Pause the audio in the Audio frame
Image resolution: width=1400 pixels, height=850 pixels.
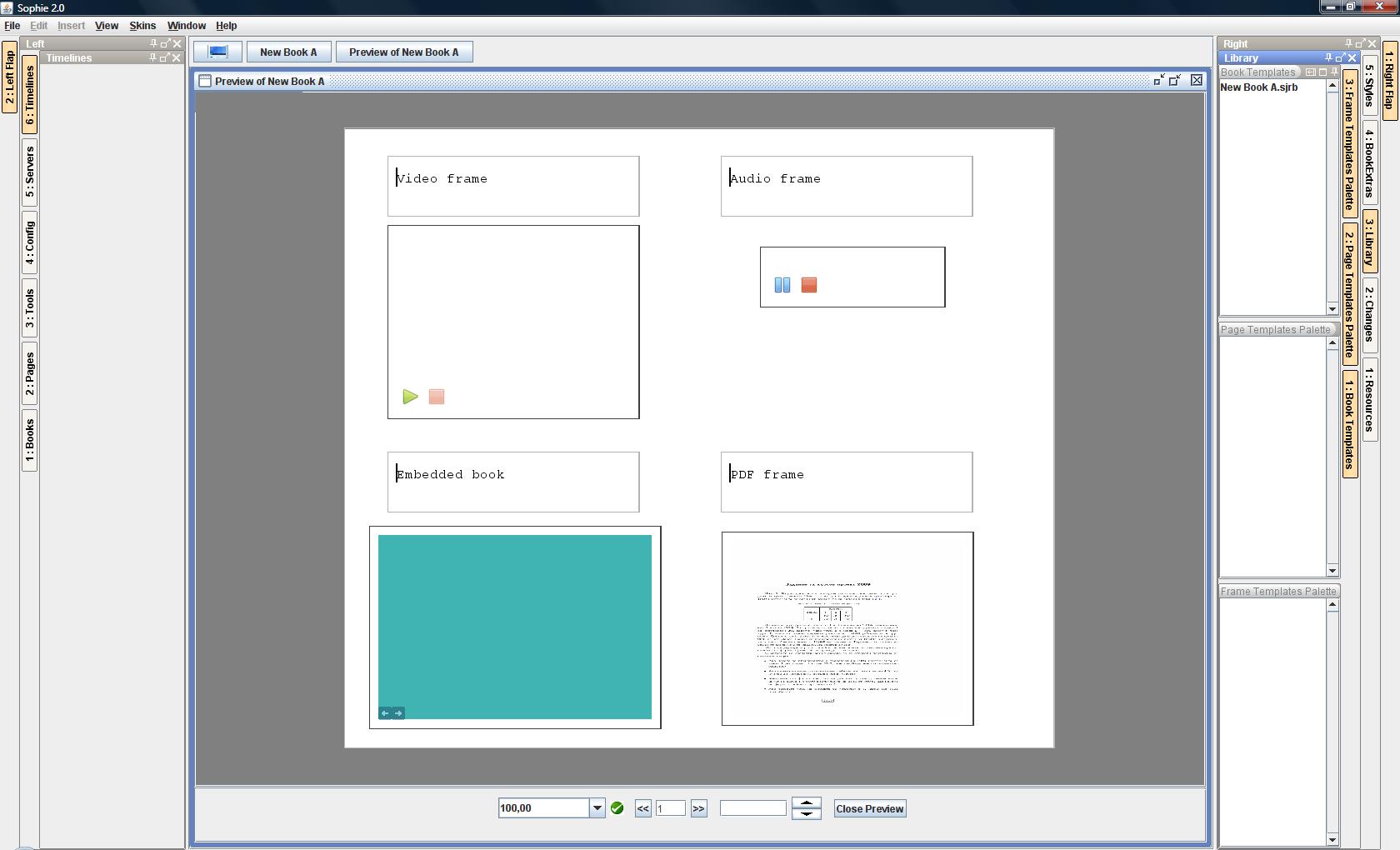[782, 285]
